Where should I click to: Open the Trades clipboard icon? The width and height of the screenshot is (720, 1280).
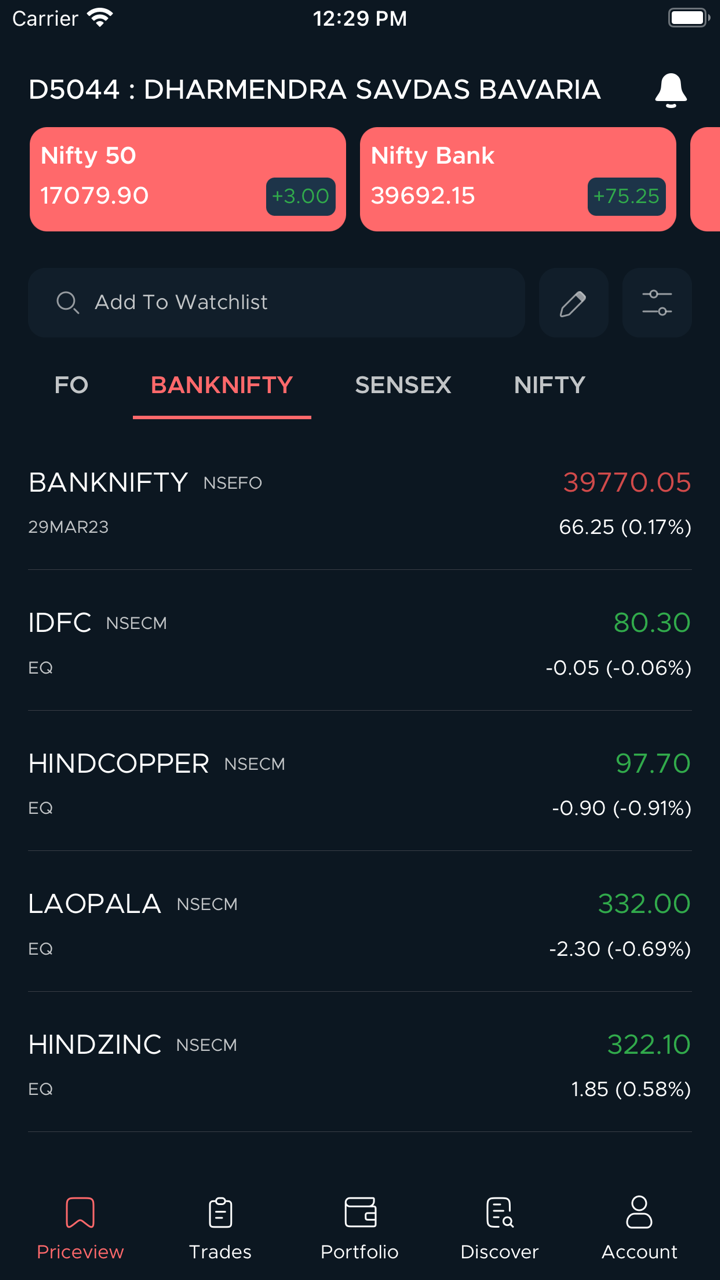(x=220, y=1213)
